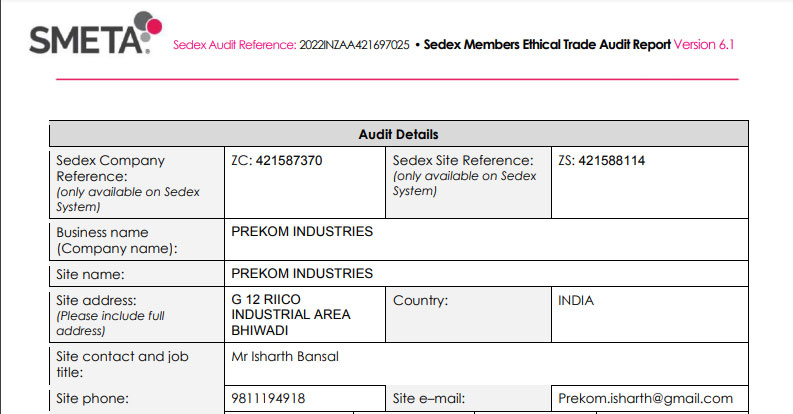Click the Site e-mail label

tap(431, 398)
